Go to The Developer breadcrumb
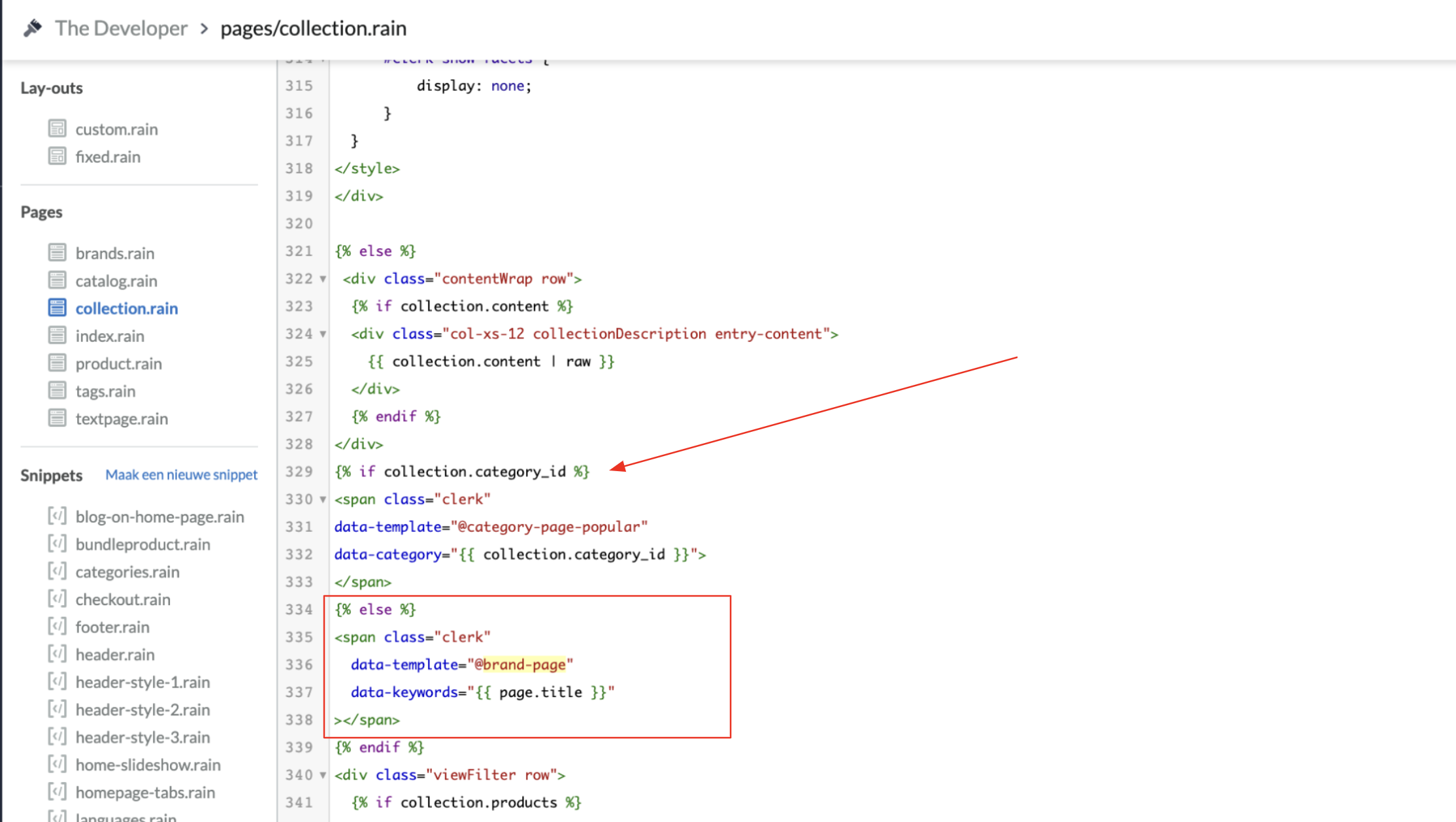The image size is (1456, 822). [121, 28]
